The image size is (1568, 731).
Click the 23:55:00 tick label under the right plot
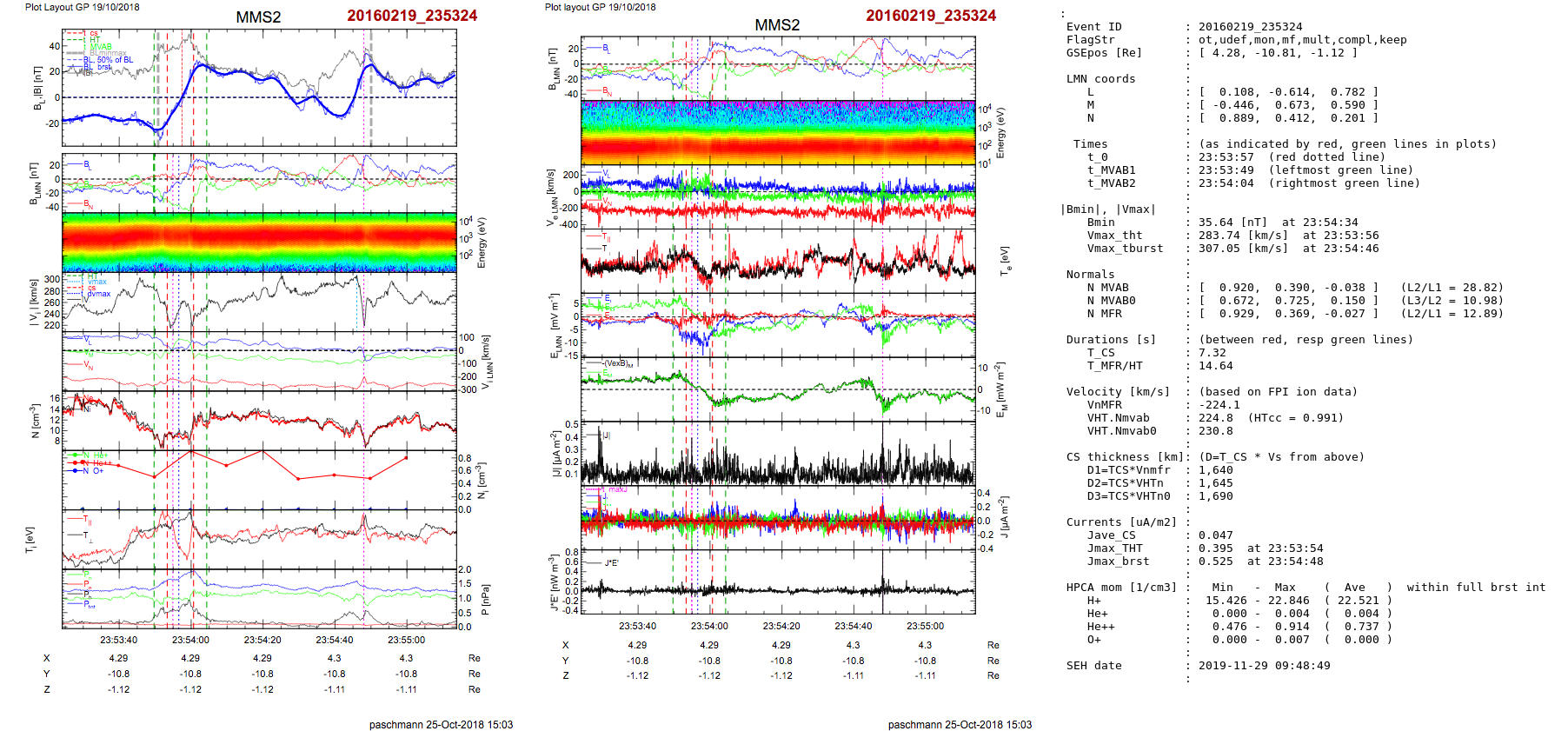(925, 626)
